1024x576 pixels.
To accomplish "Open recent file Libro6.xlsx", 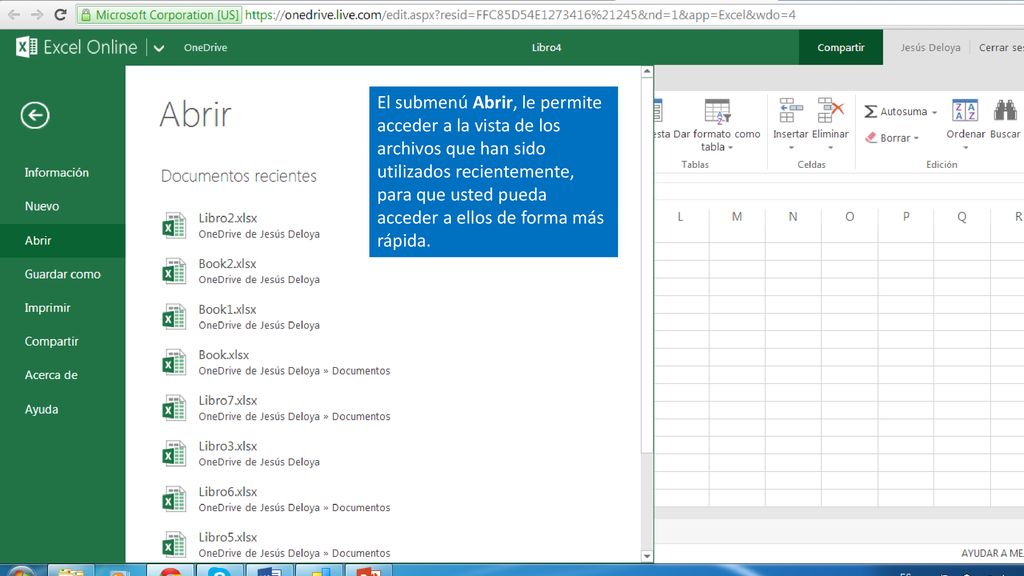I will pos(228,492).
